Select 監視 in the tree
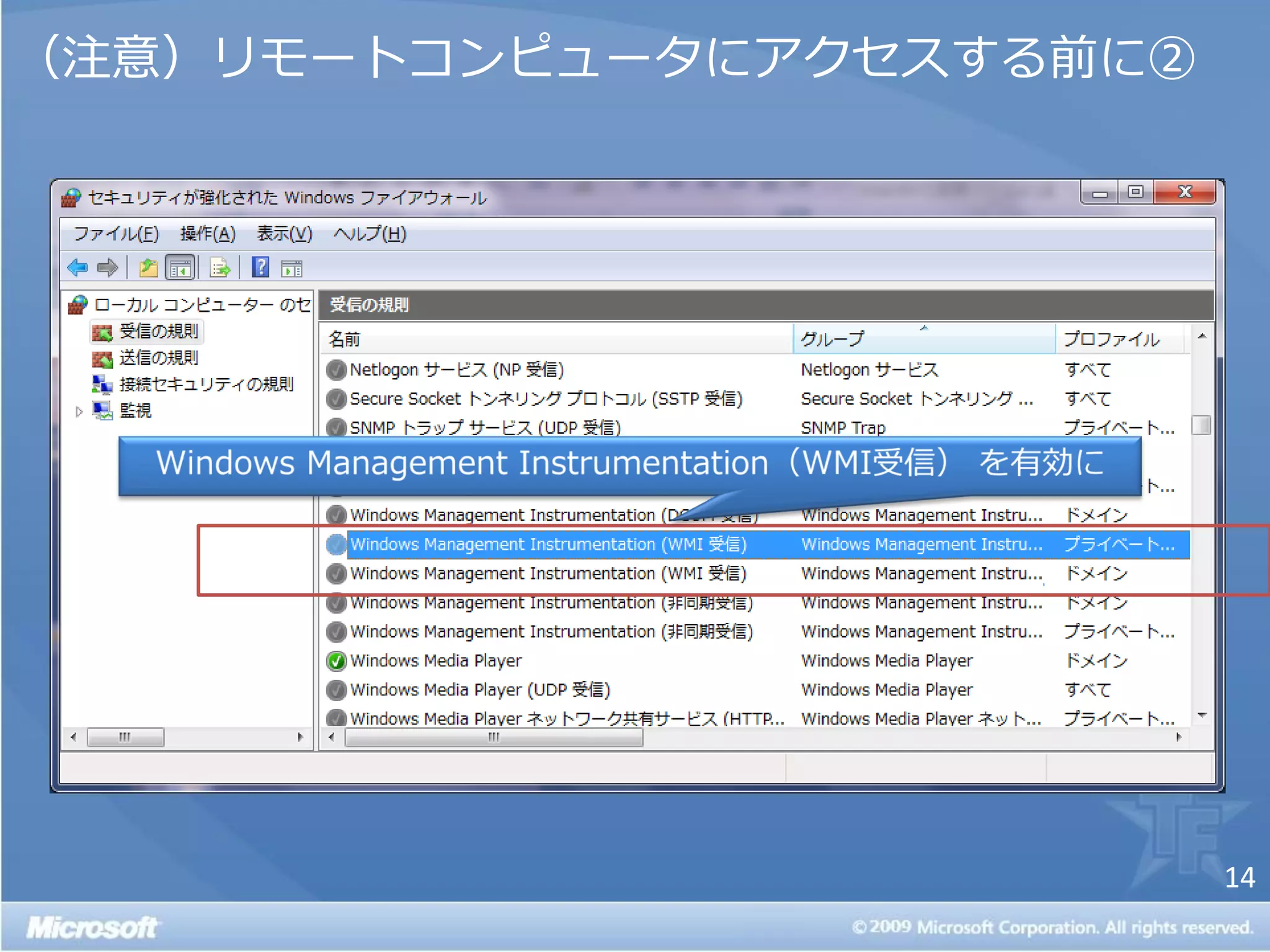Image resolution: width=1270 pixels, height=952 pixels. 135,410
